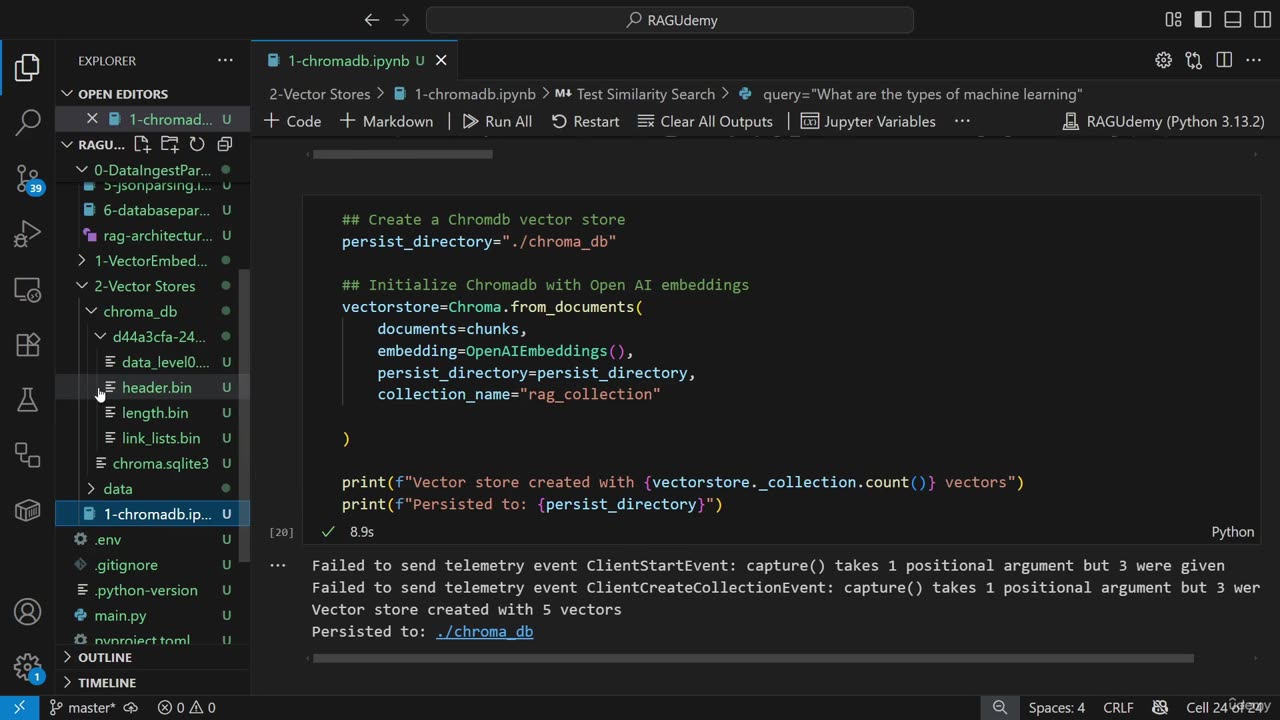This screenshot has width=1280, height=720.
Task: Toggle the Secondary Side Bar layout
Action: tap(1260, 20)
